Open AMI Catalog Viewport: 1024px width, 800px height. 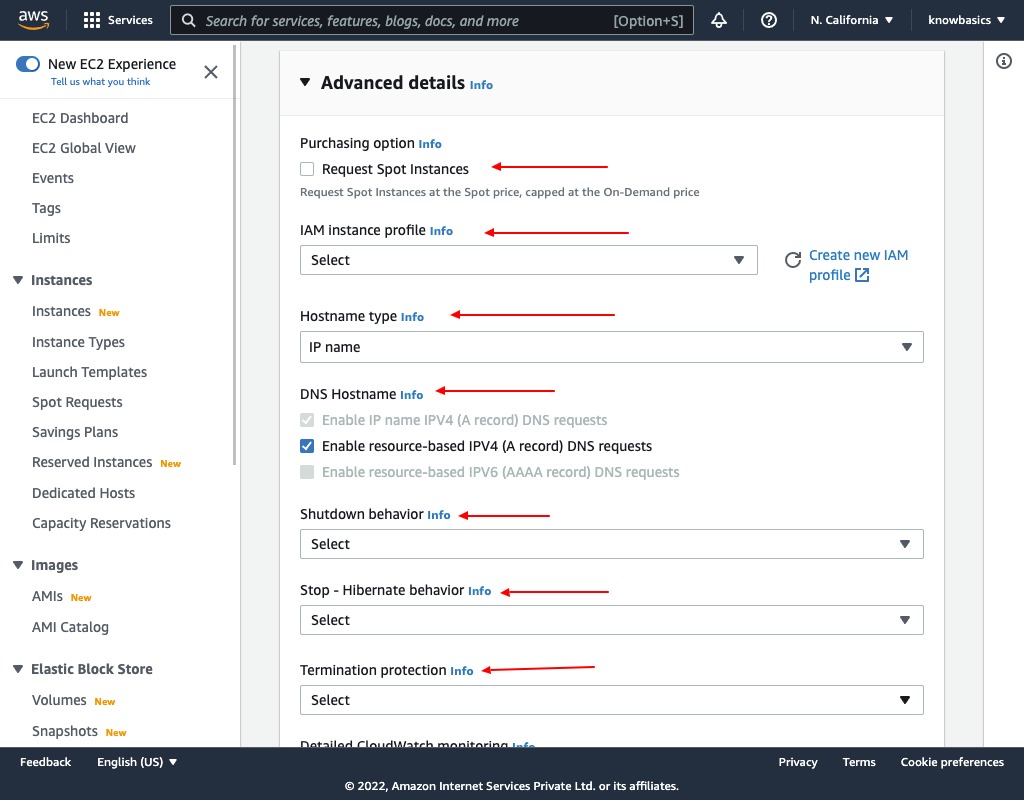click(71, 627)
